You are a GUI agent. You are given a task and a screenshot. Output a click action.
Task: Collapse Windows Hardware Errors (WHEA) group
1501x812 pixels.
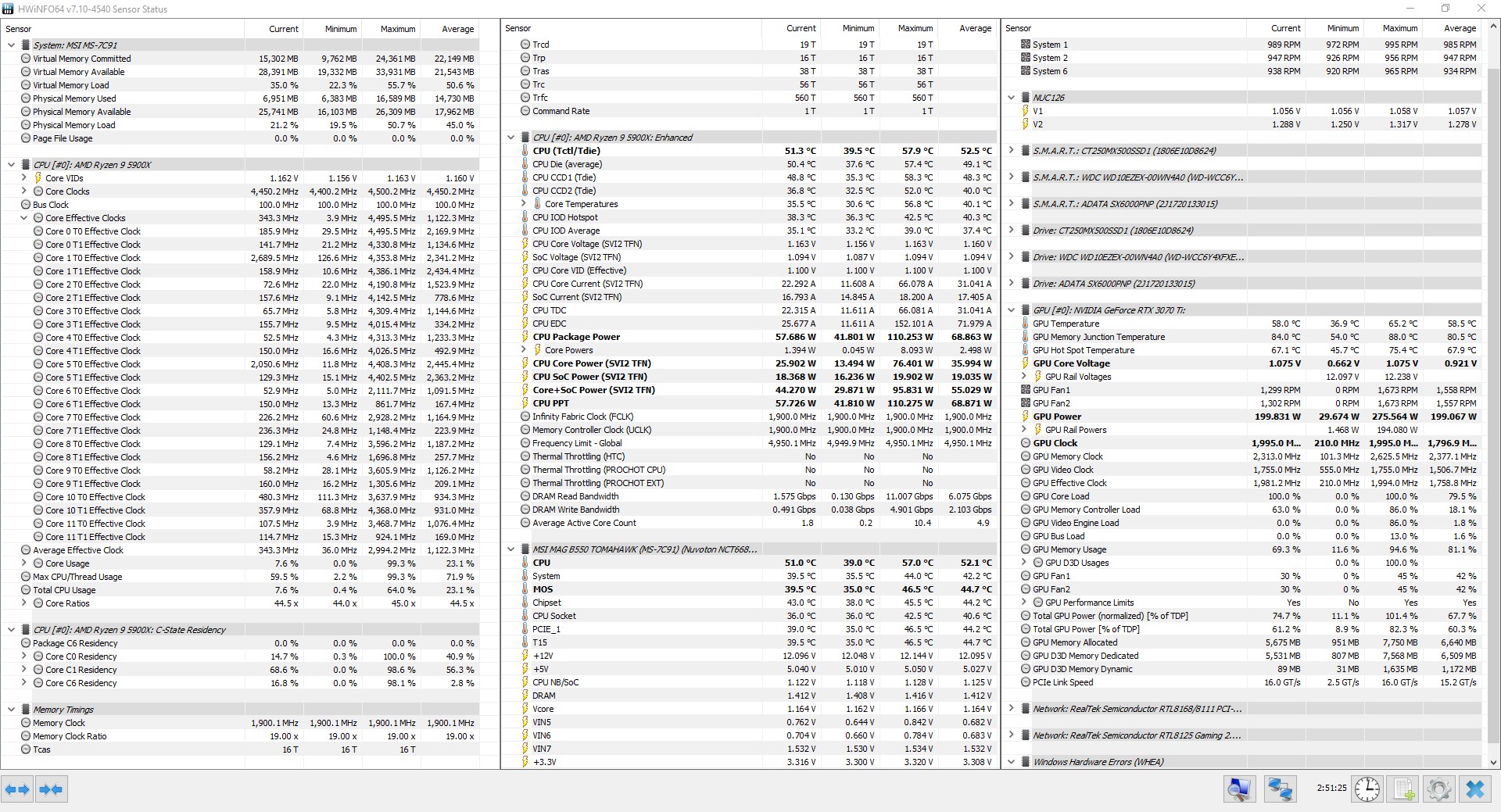coord(1012,762)
